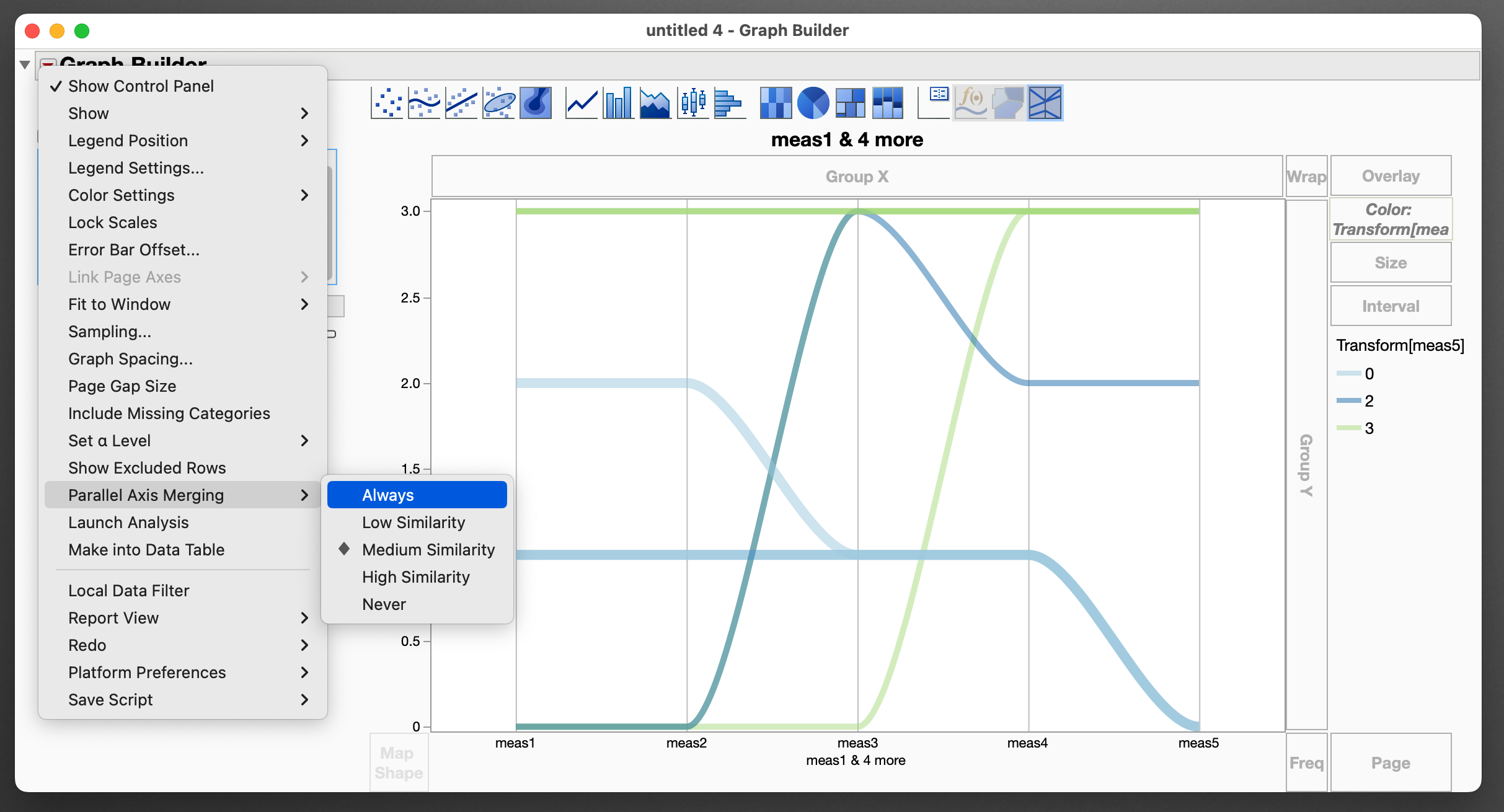
Task: Click the Overlay drop zone
Action: click(x=1390, y=176)
